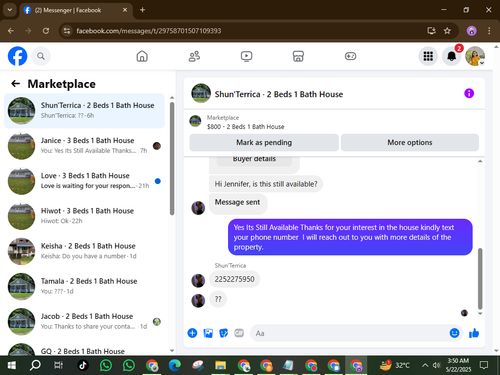
Task: Open Hiwot - 3 Beds 1 Bath House chat
Action: 84,216
